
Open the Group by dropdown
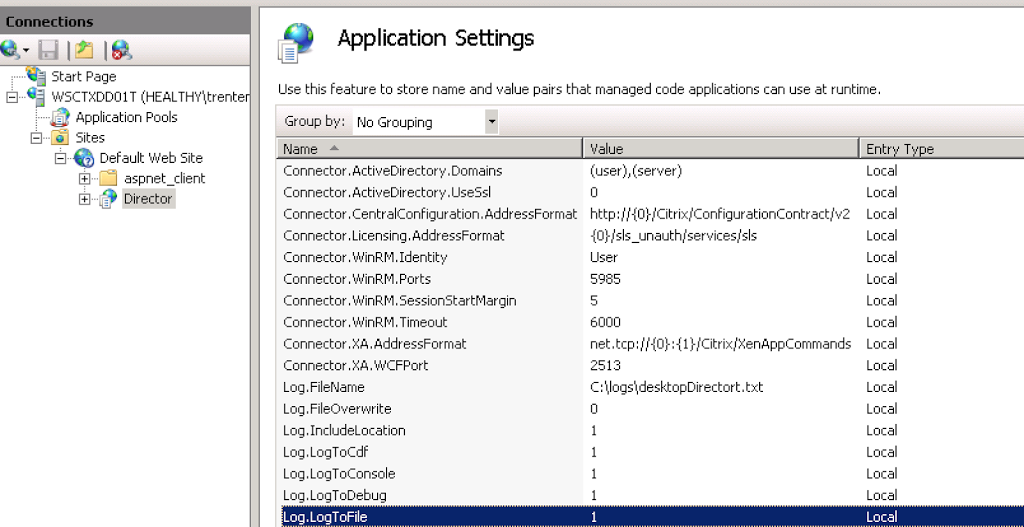click(491, 122)
